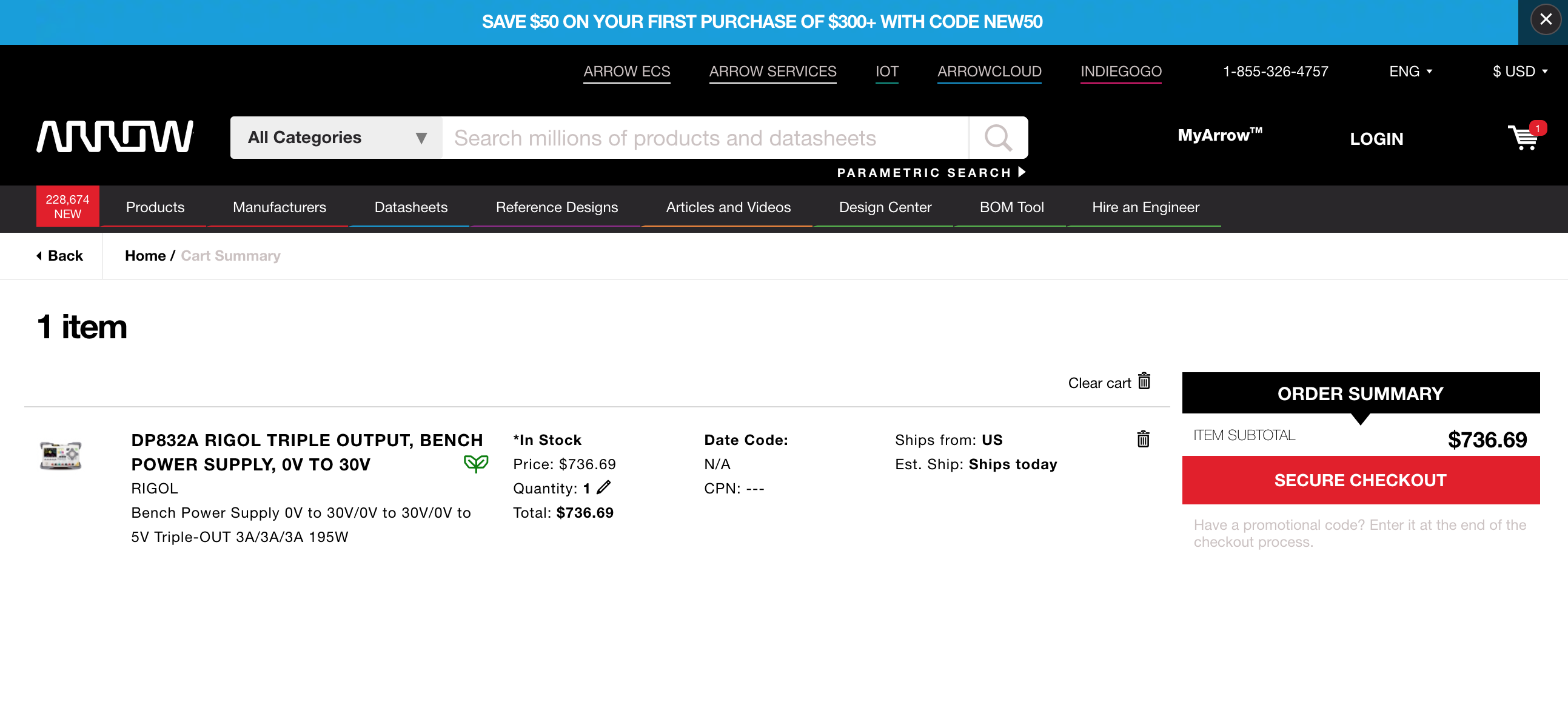This screenshot has height=702, width=1568.
Task: Click Cart Summary breadcrumb
Action: click(230, 255)
